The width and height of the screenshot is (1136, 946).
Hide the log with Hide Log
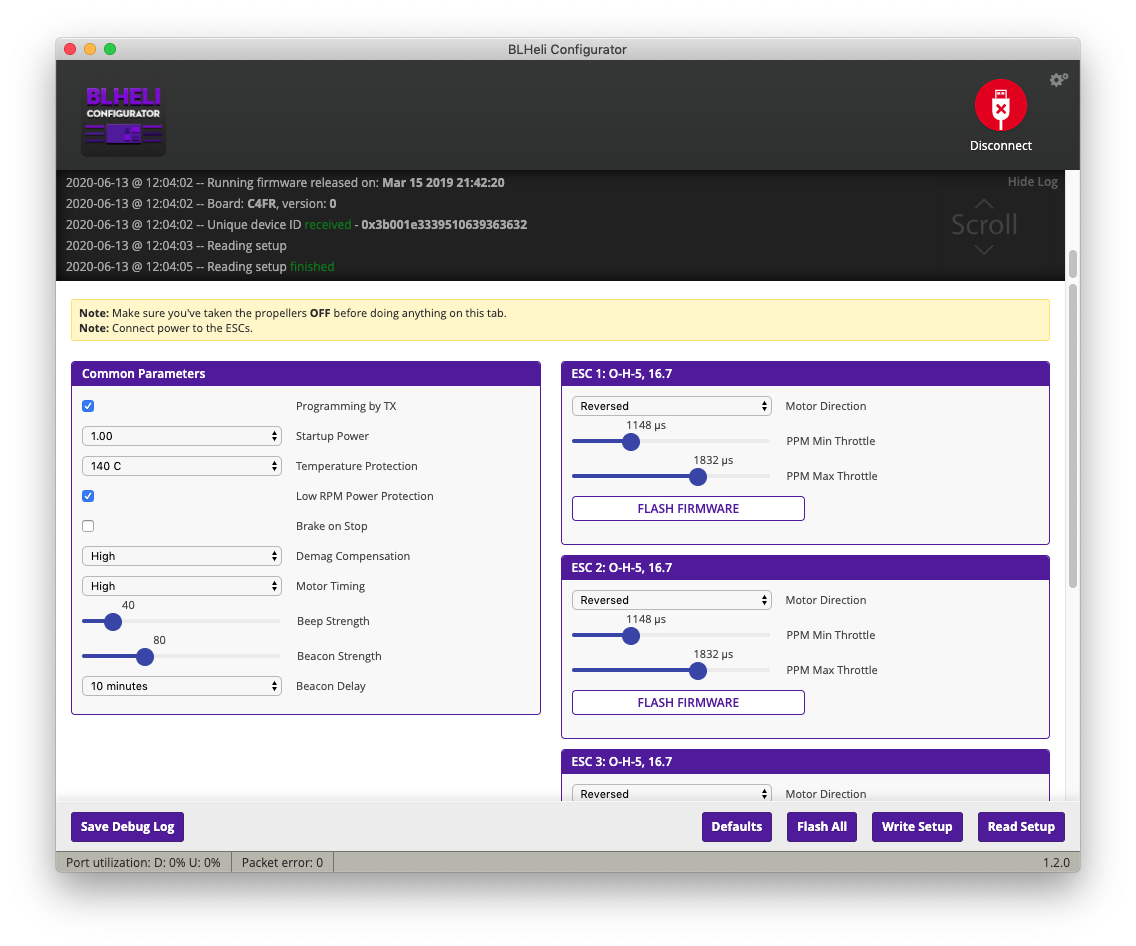pyautogui.click(x=1032, y=182)
